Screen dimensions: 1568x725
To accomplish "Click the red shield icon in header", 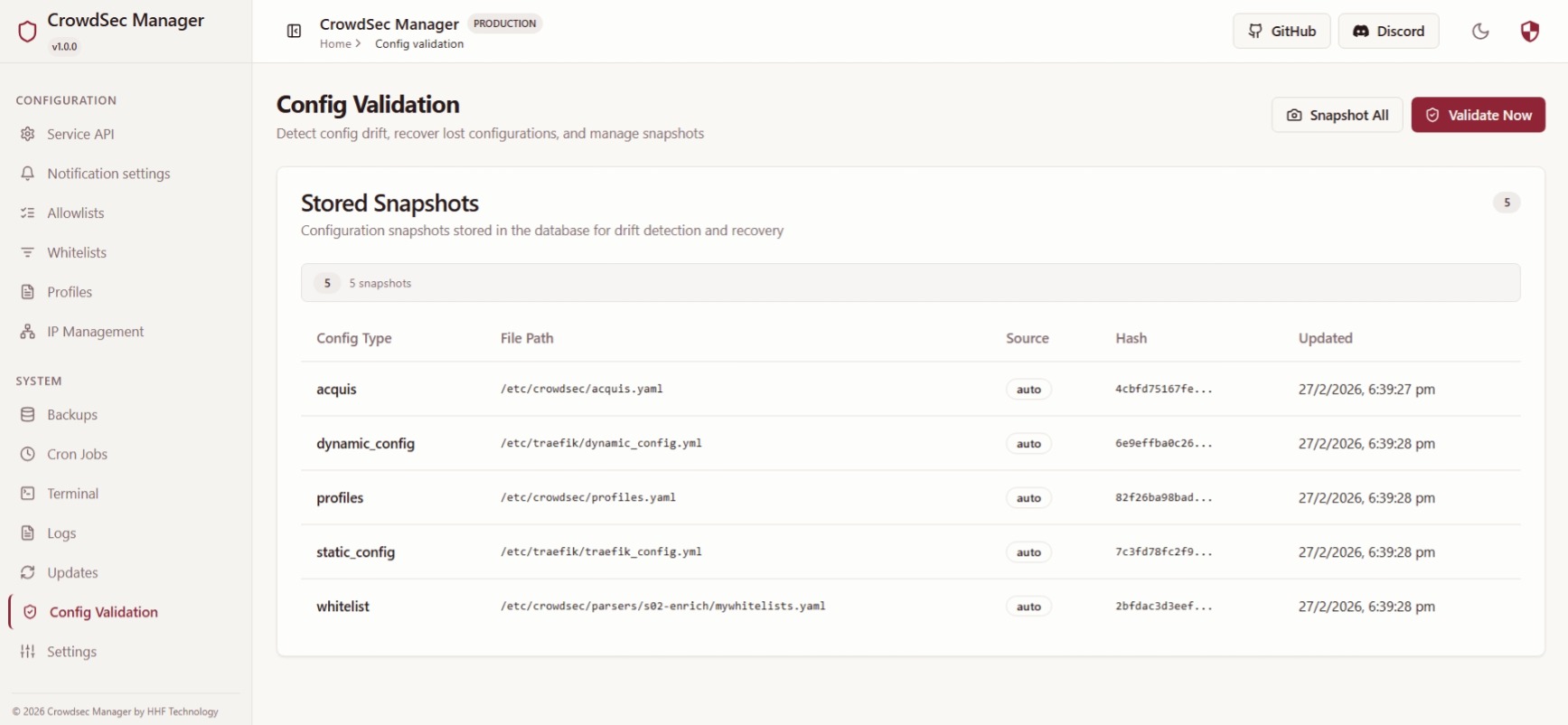I will tap(1529, 32).
